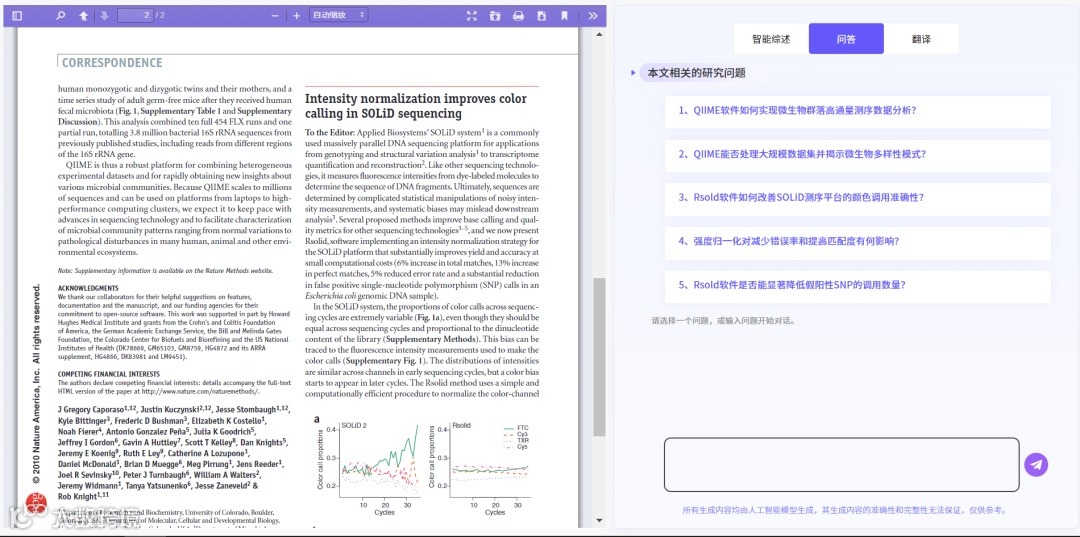Screen dimensions: 1080x537
Task: Click the bookmark current view icon
Action: pos(564,16)
